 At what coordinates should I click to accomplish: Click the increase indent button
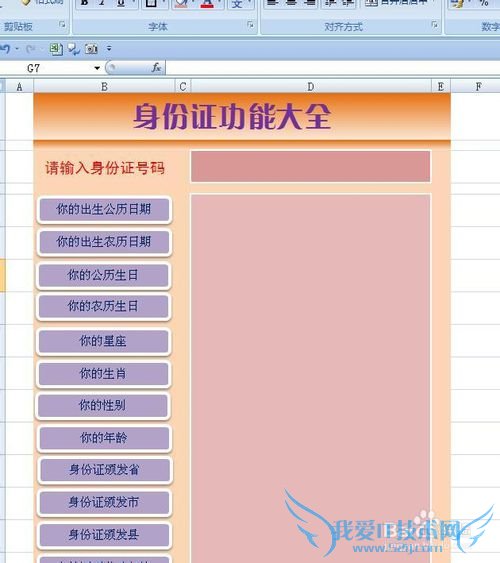[x=347, y=3]
